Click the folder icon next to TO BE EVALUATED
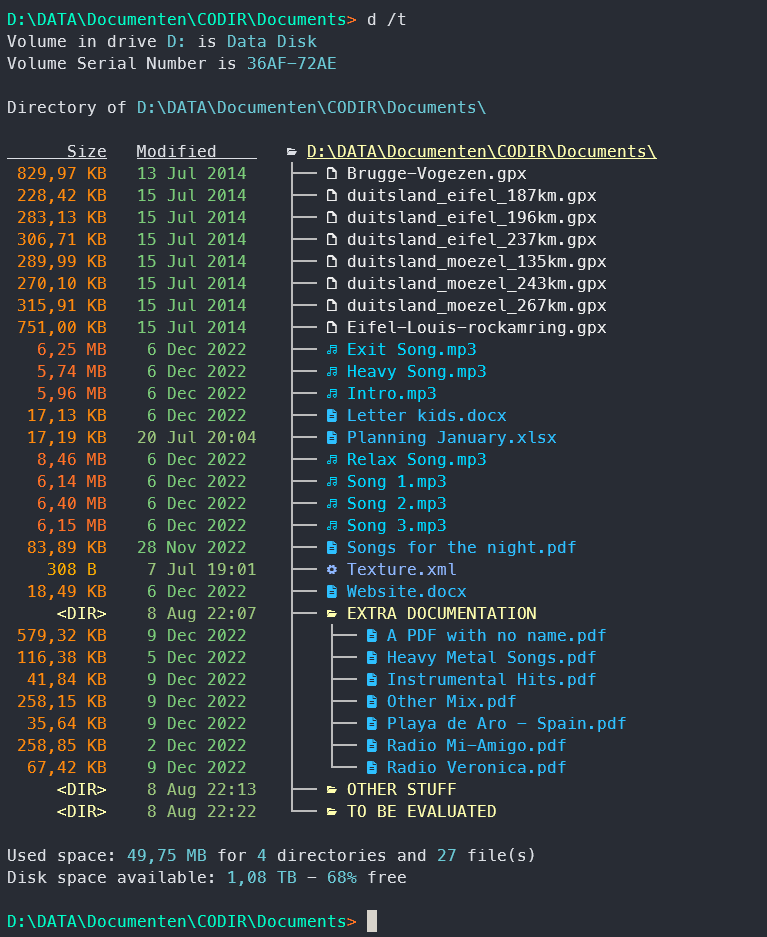767x937 pixels. pyautogui.click(x=332, y=812)
